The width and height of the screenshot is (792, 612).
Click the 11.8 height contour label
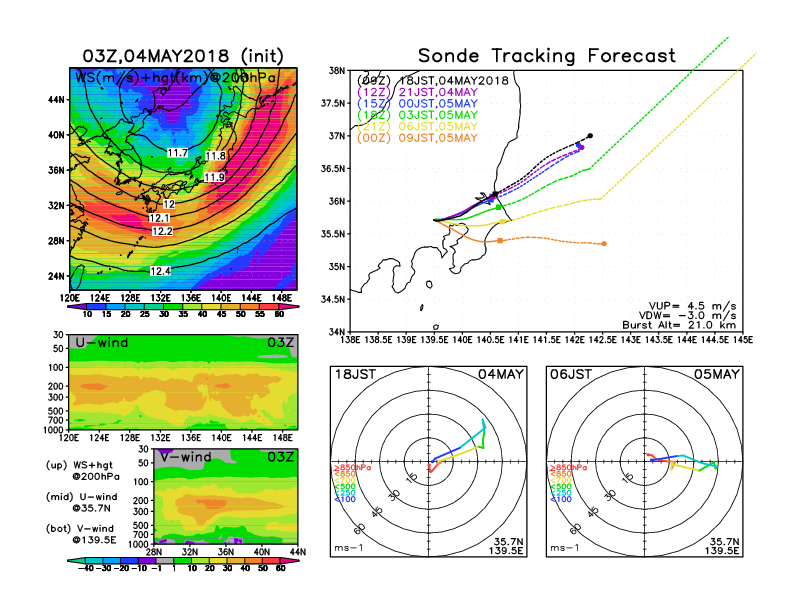coord(216,156)
